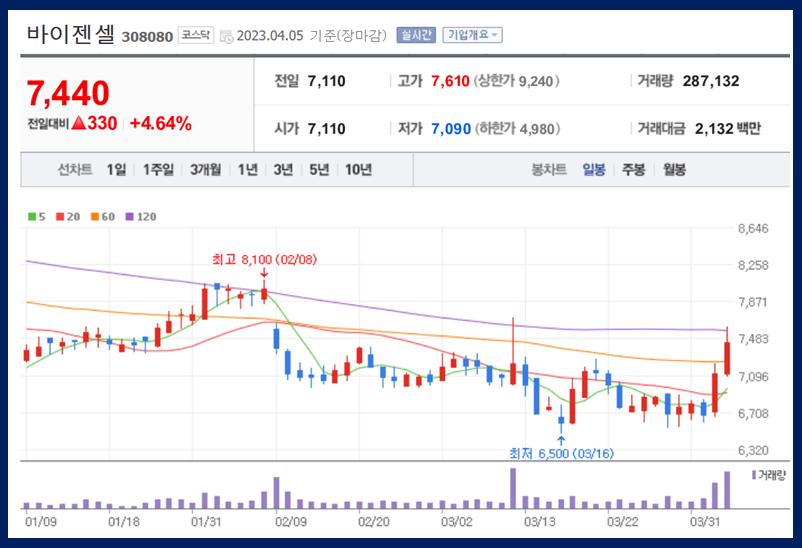Click the 최고 8,100 (02/08) marker
The height and width of the screenshot is (548, 802).
click(264, 259)
